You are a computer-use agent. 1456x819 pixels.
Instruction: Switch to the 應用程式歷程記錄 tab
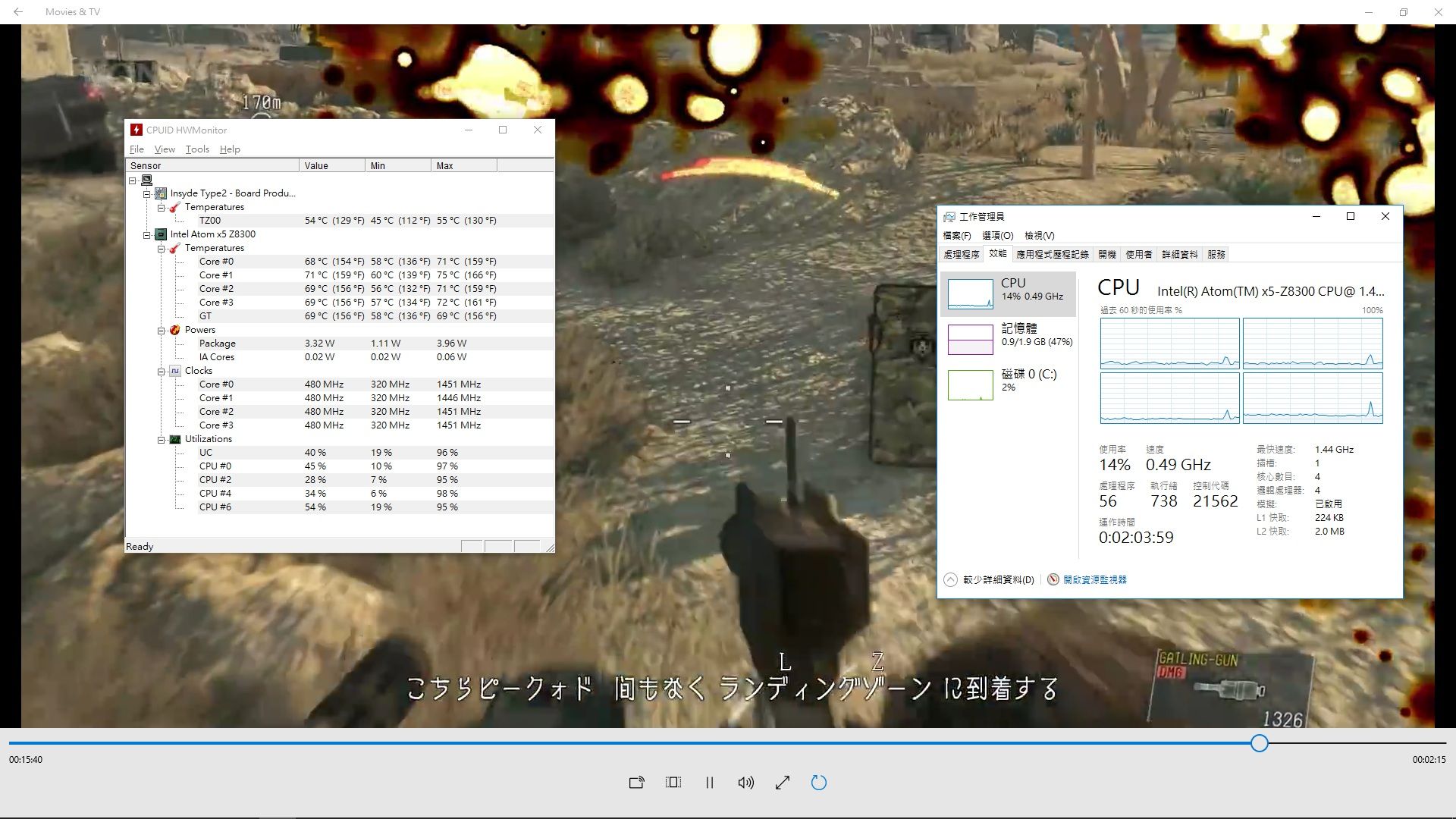1053,255
